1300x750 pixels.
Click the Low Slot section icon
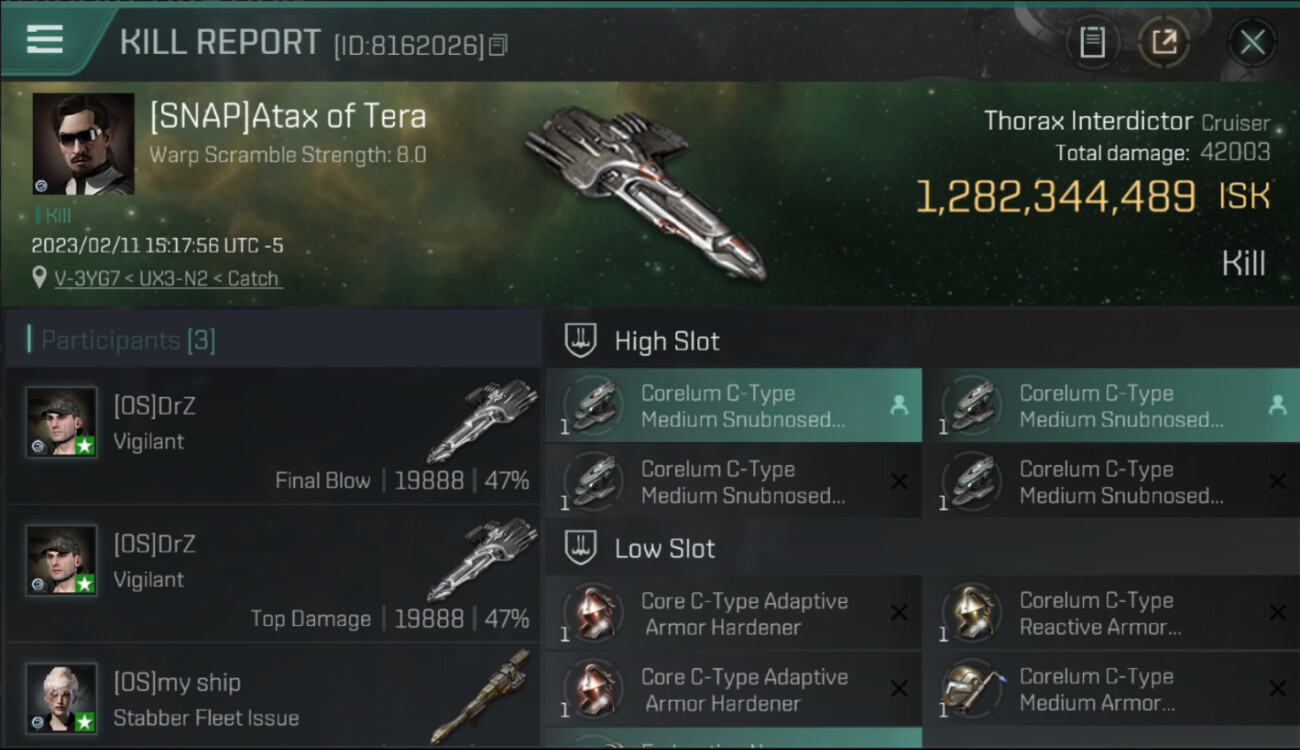click(581, 548)
